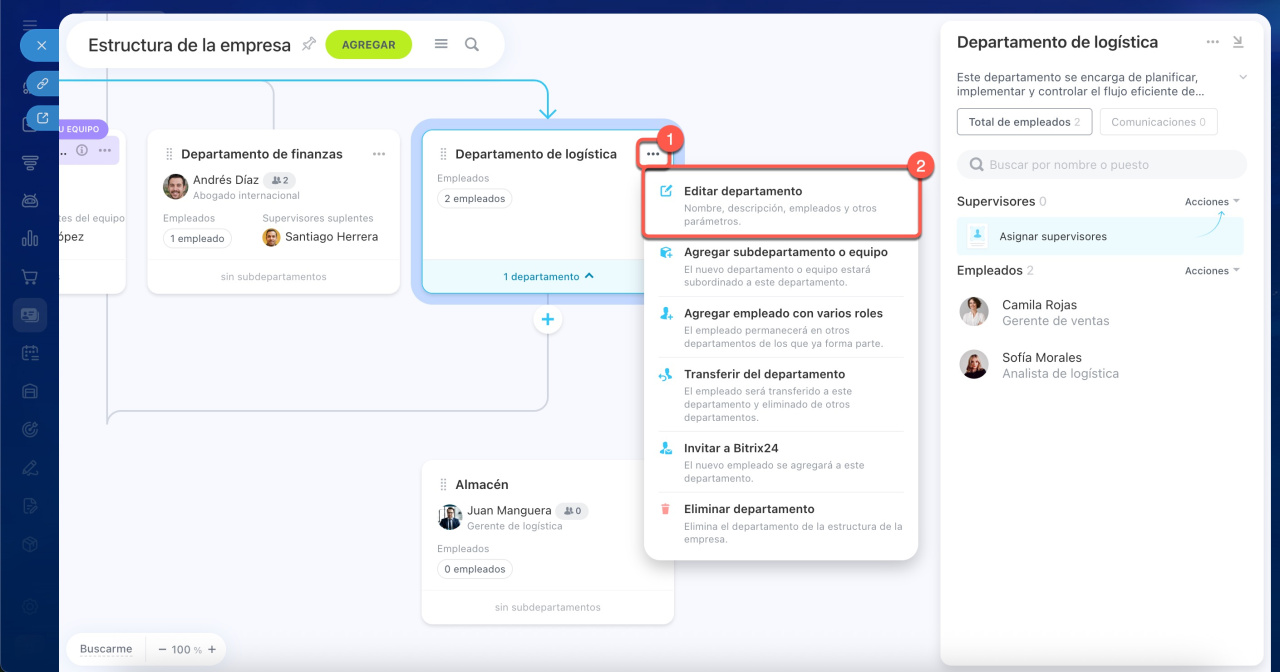Click the blue copy link icon

(42, 83)
